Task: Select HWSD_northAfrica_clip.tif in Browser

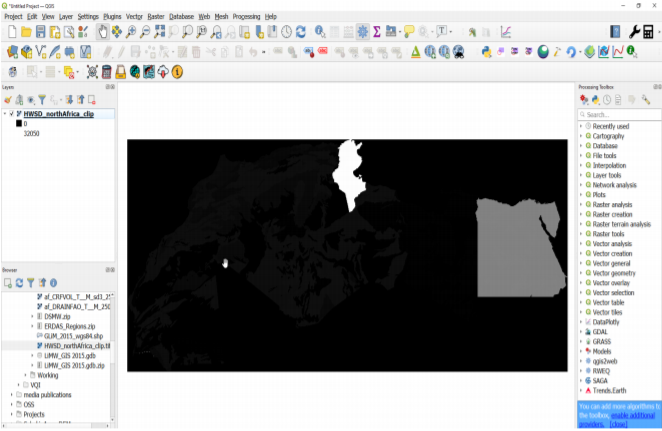Action: click(x=77, y=346)
